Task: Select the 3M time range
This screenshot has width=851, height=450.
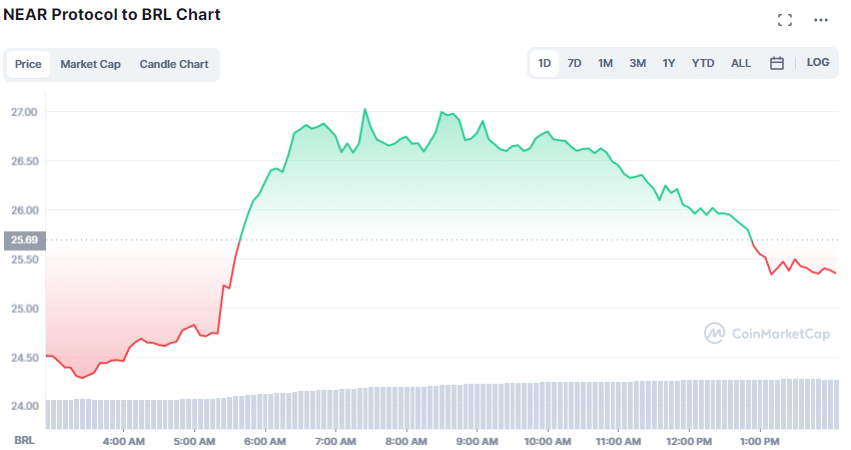Action: click(637, 63)
